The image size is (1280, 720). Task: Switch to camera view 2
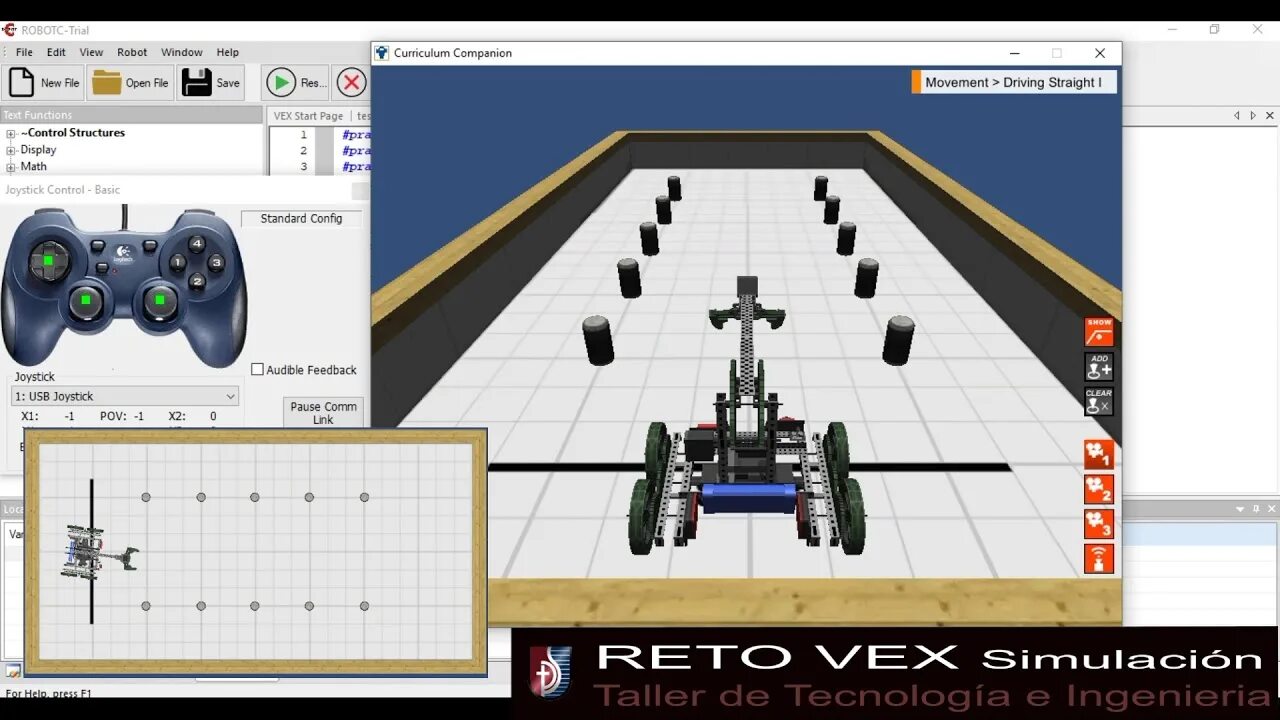click(1099, 489)
